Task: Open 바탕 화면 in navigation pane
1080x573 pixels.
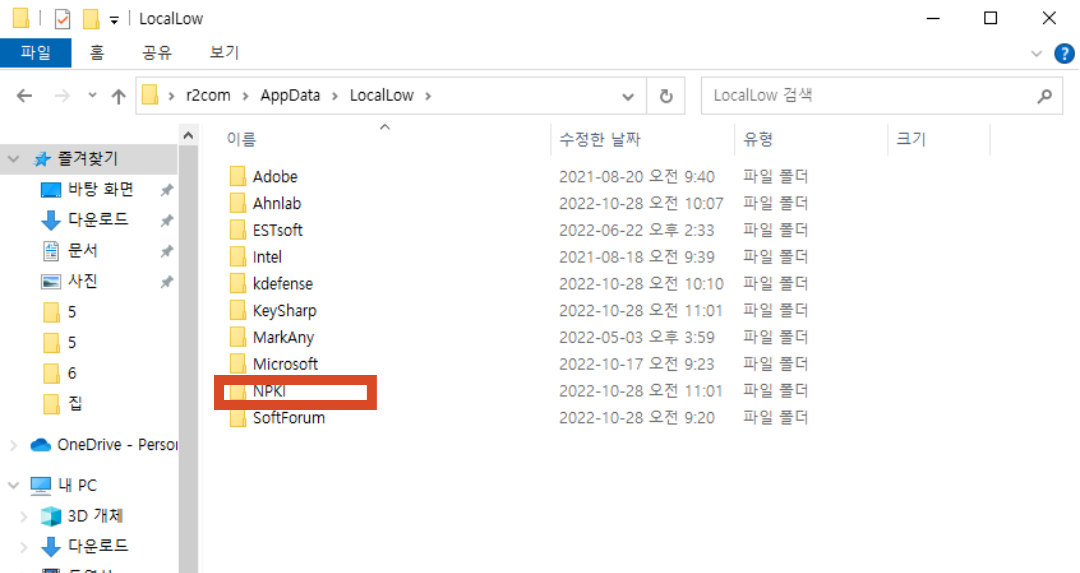Action: point(101,189)
